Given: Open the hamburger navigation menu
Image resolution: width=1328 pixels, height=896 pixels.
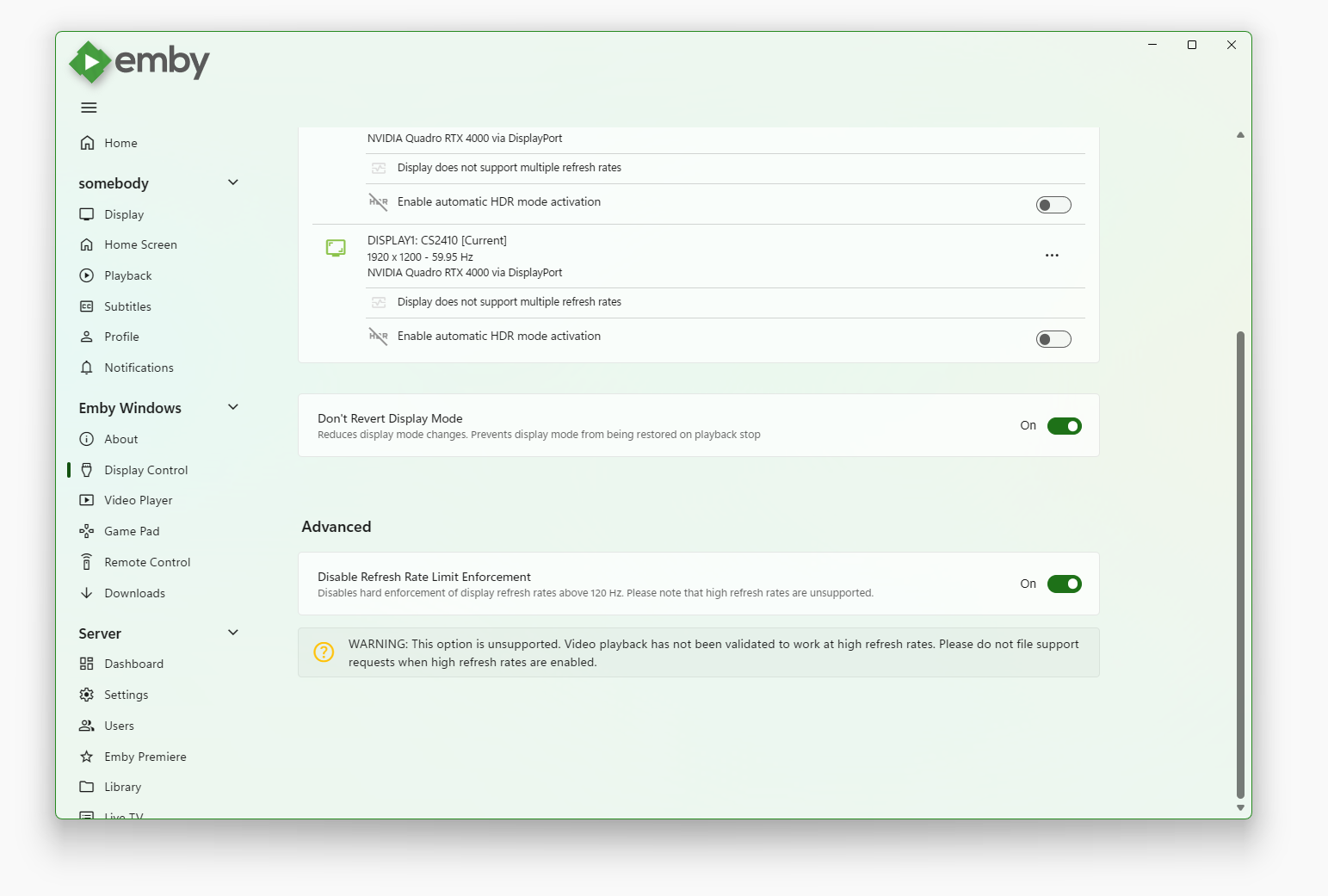Looking at the screenshot, I should click(89, 108).
